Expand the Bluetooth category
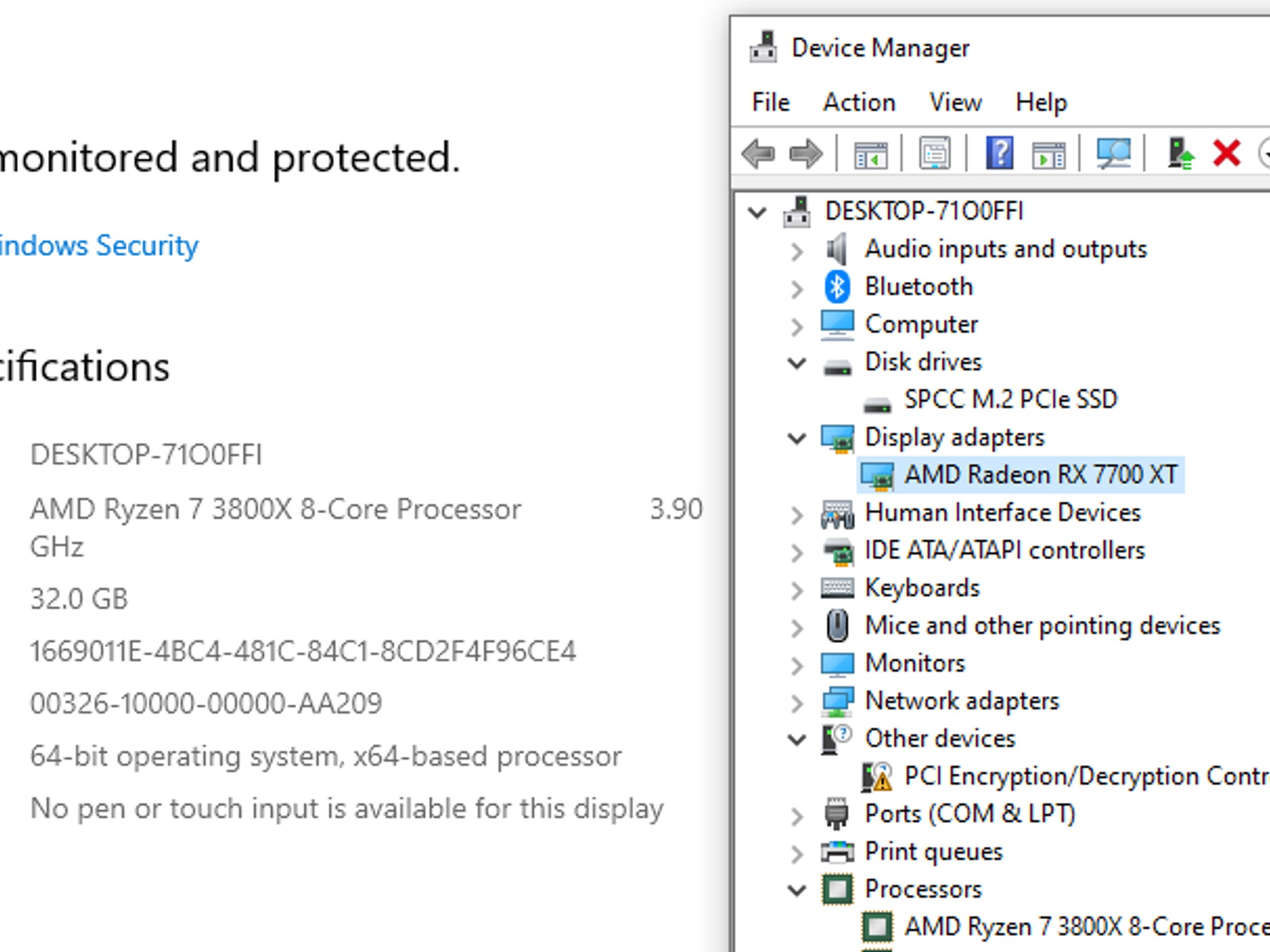 (x=797, y=289)
